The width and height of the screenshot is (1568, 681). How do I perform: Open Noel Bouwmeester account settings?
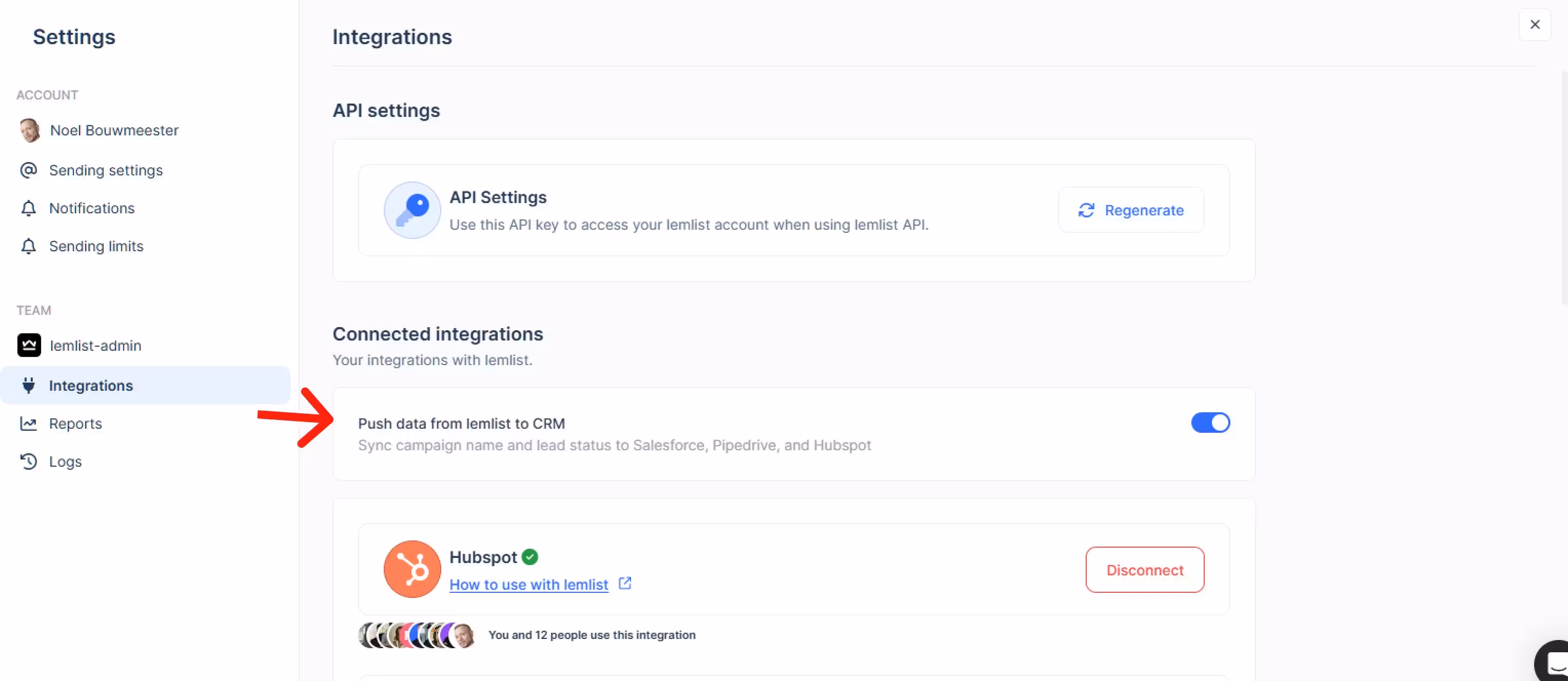coord(114,130)
